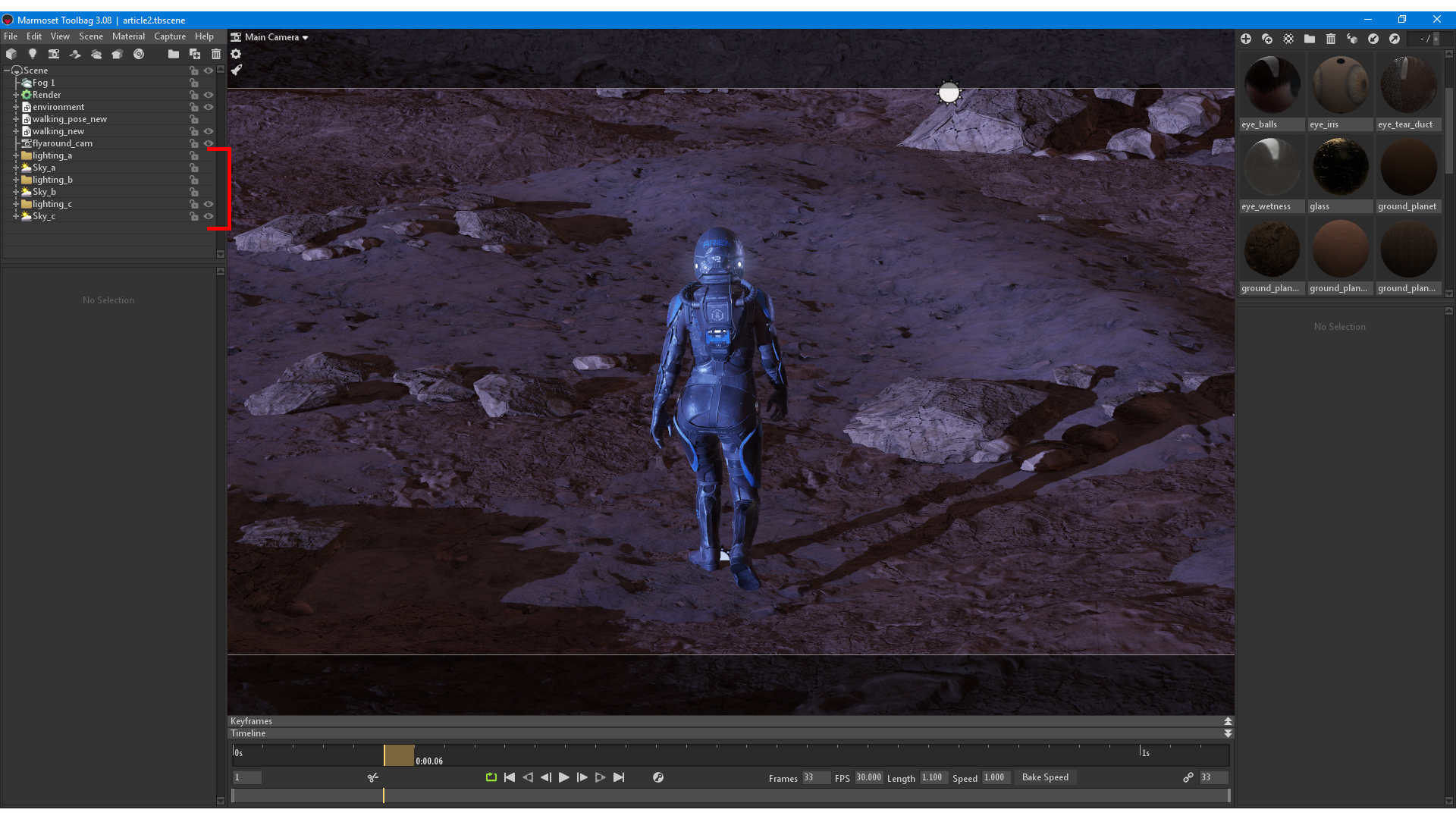Select the eye_iris material thumbnail
Viewport: 1456px width, 819px height.
(x=1340, y=92)
